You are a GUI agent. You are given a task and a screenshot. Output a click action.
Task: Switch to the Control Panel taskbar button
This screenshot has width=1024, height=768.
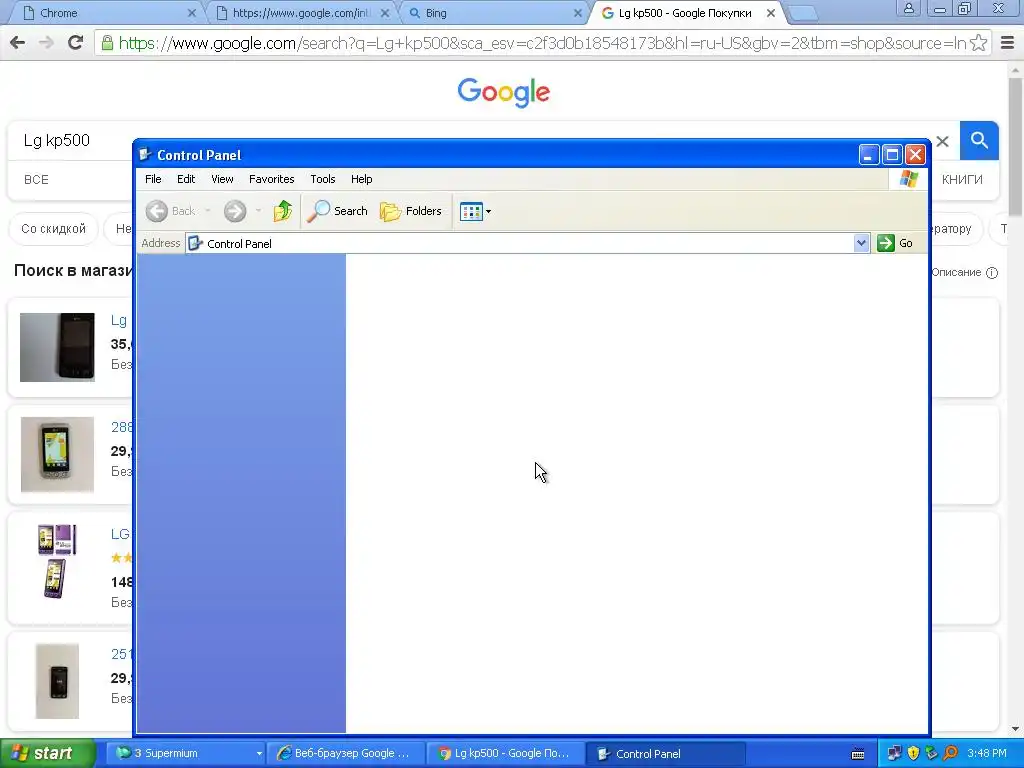(x=665, y=754)
